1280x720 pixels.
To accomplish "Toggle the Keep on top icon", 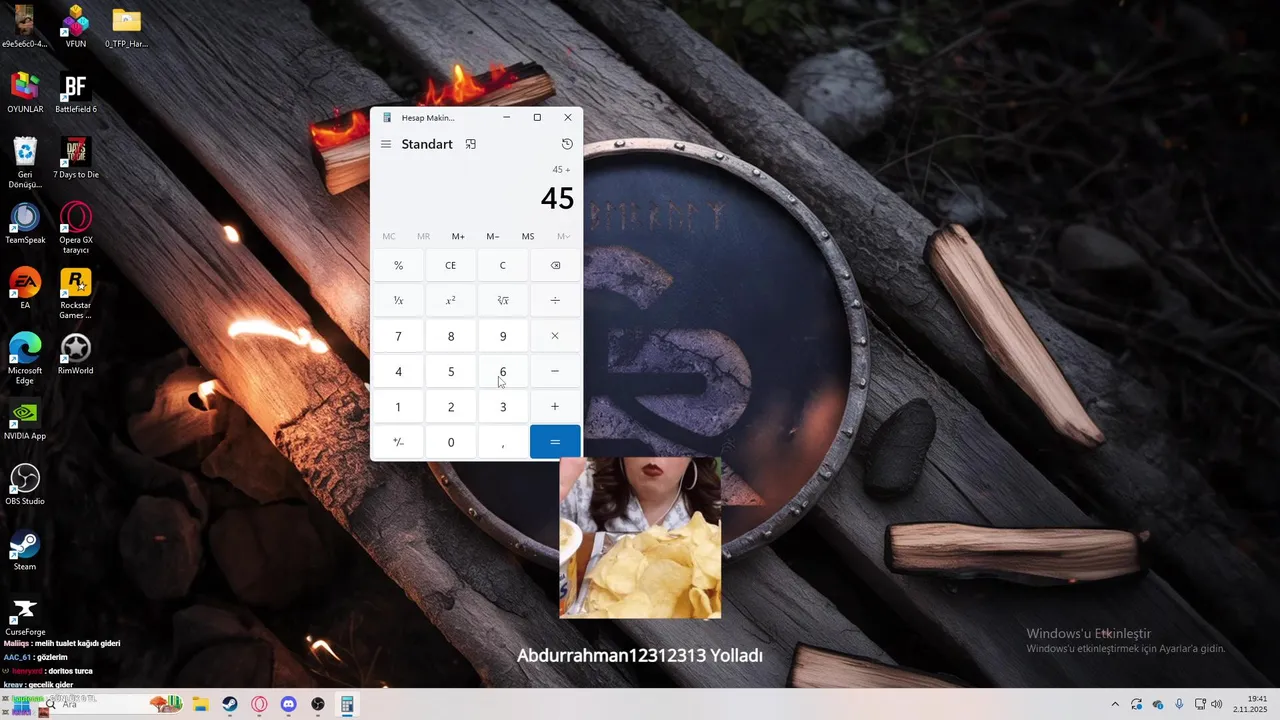I will pyautogui.click(x=470, y=144).
